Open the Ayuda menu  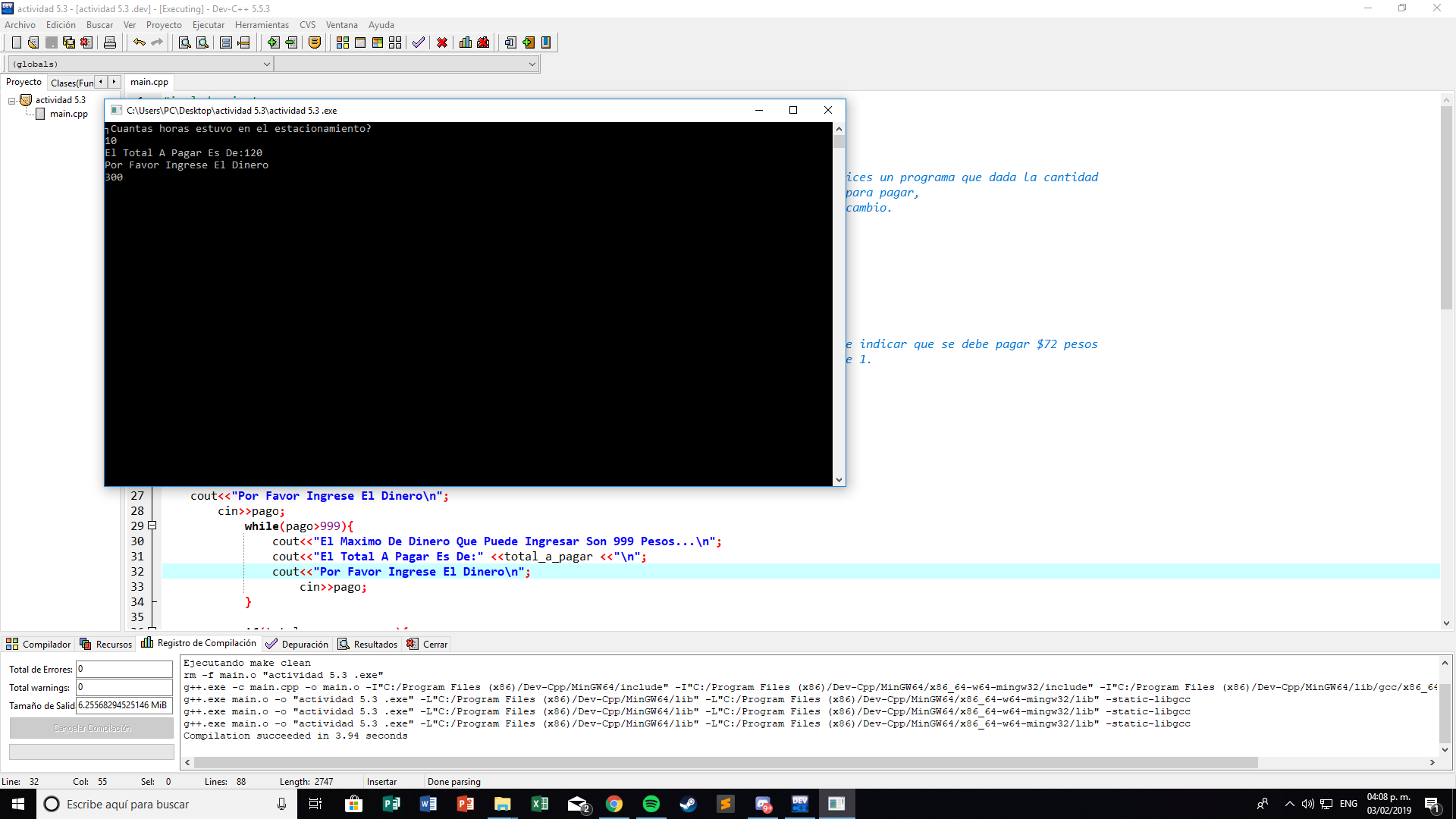(381, 25)
